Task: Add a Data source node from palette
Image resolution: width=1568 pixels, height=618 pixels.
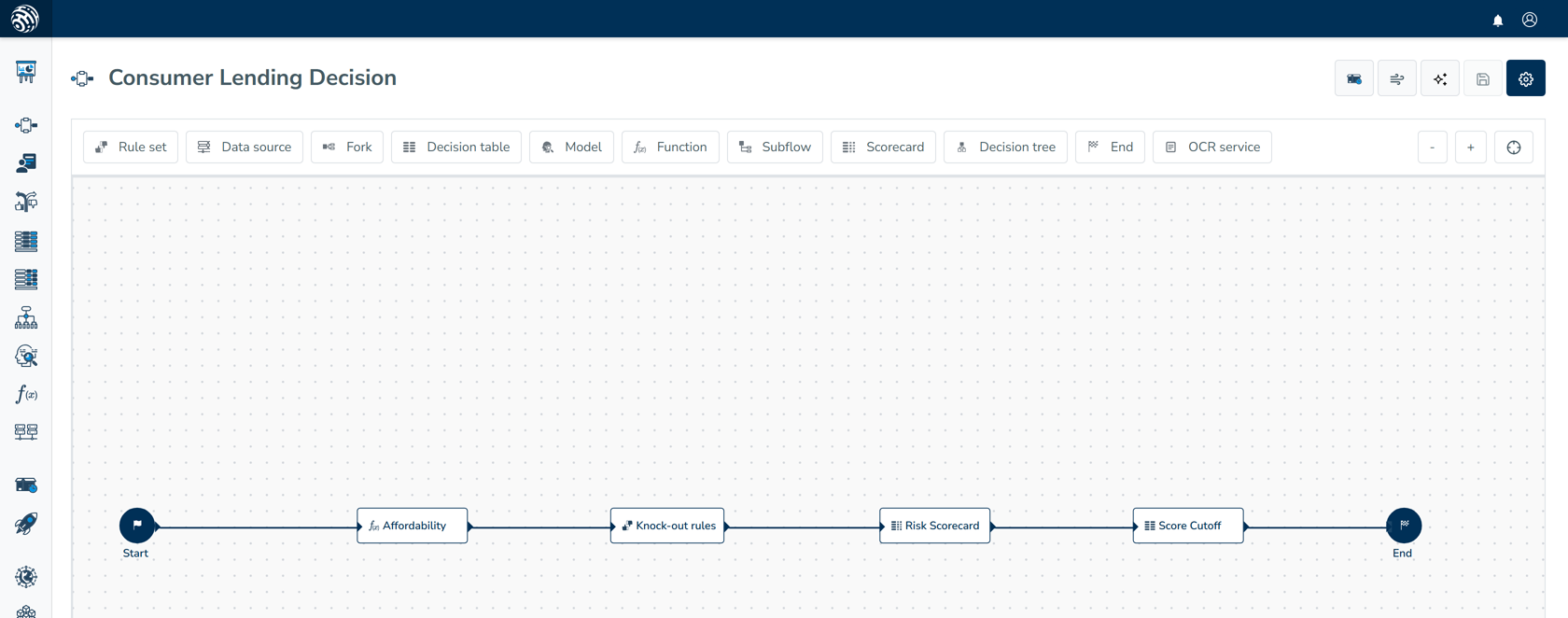Action: 245,147
